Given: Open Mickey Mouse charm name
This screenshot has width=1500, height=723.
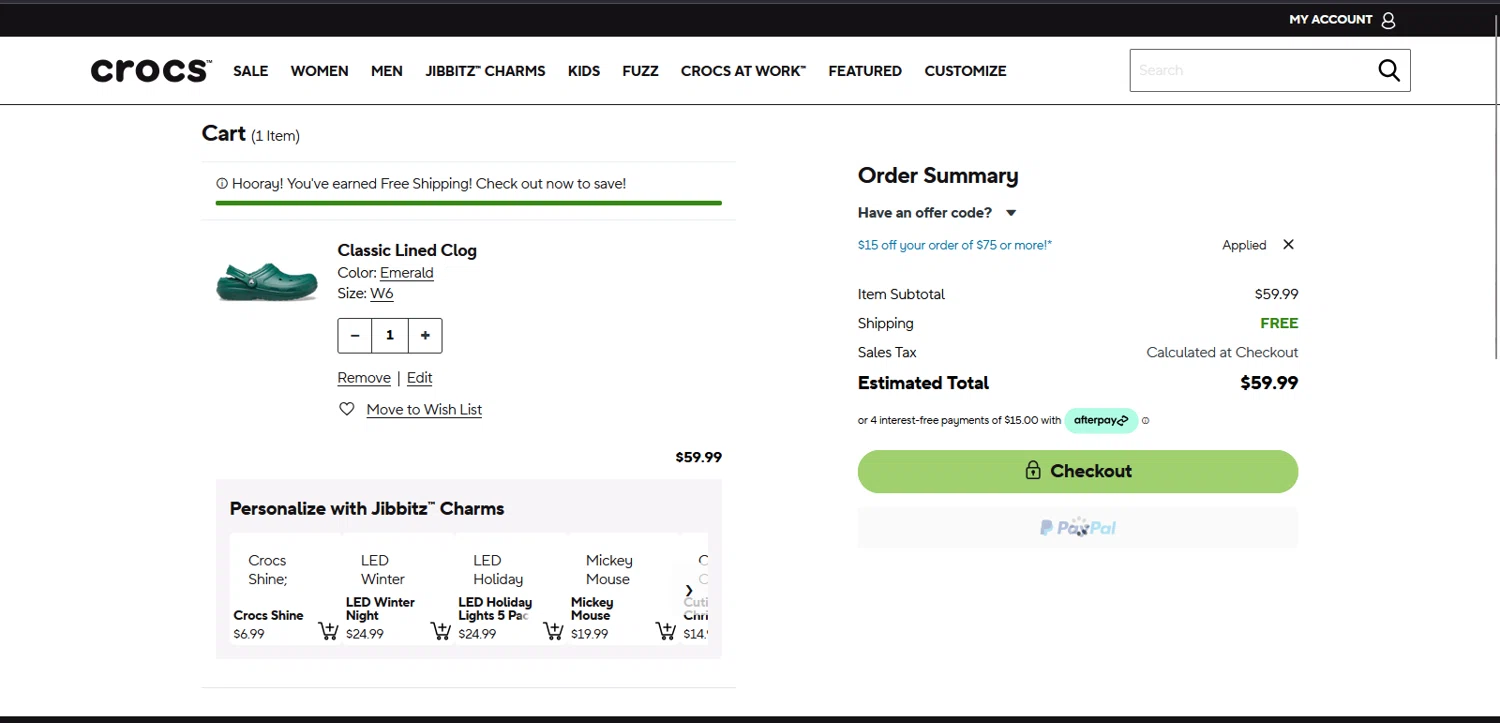Looking at the screenshot, I should point(592,609).
